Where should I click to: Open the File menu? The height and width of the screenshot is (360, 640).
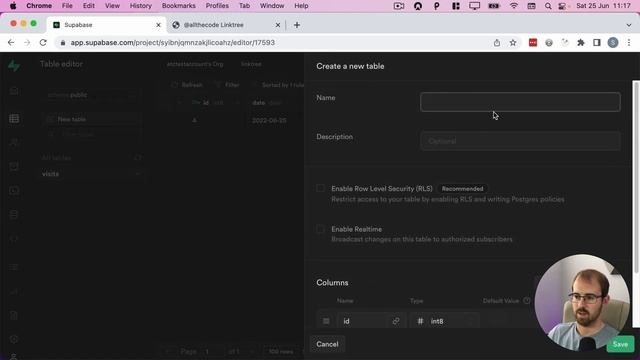tap(67, 6)
